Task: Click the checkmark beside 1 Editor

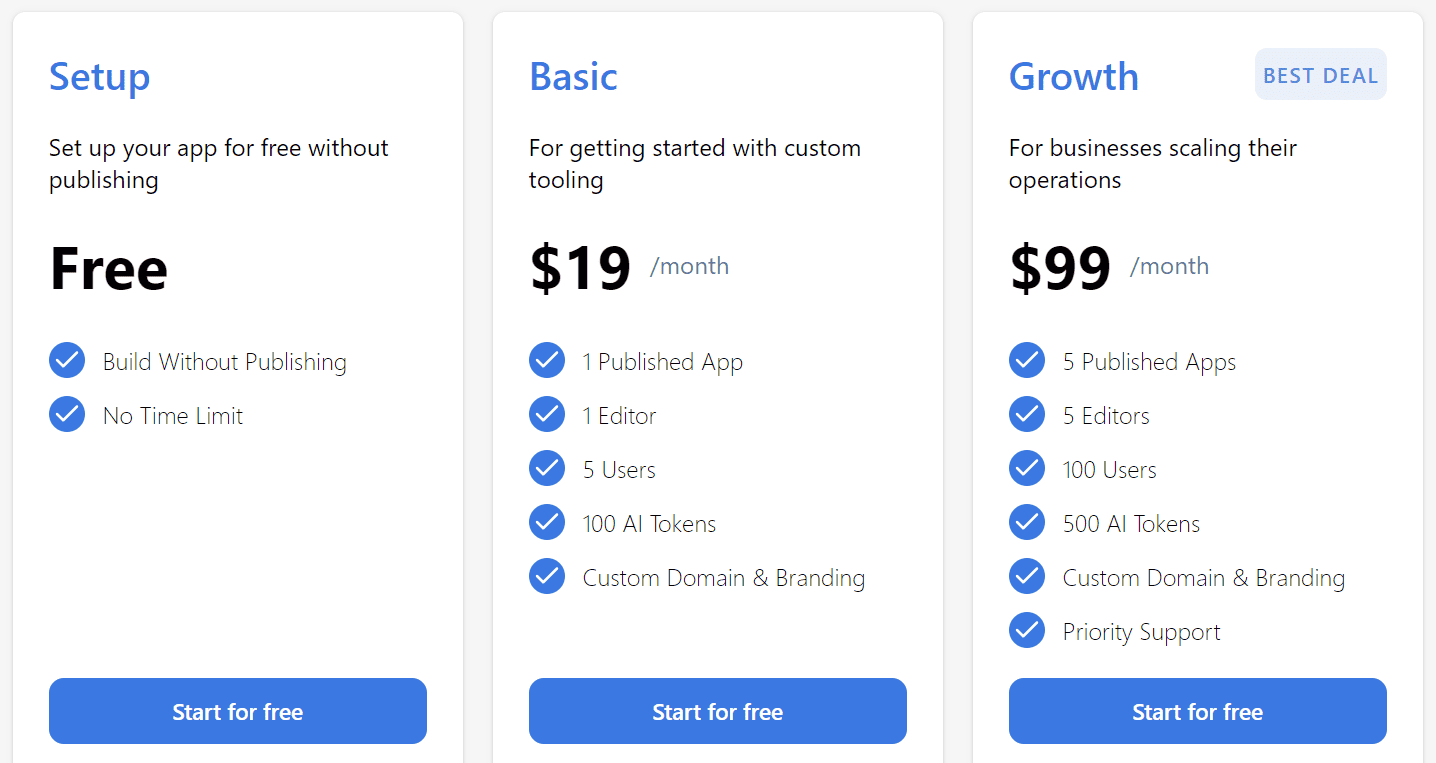Action: pos(547,414)
